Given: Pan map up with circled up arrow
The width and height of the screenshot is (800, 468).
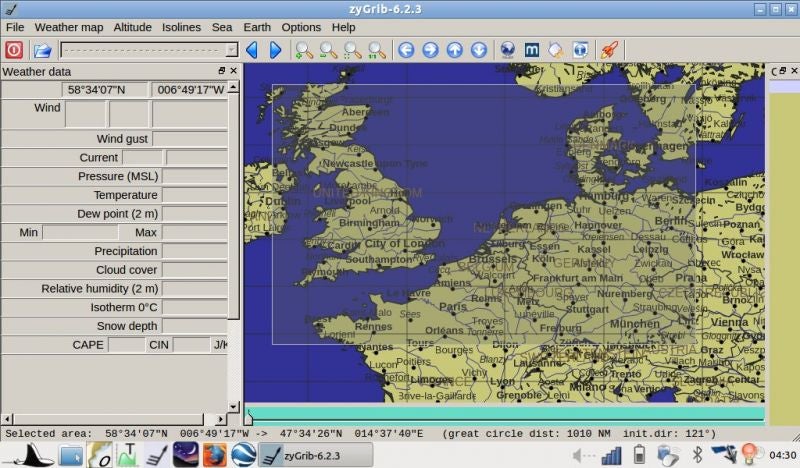Looking at the screenshot, I should point(455,50).
